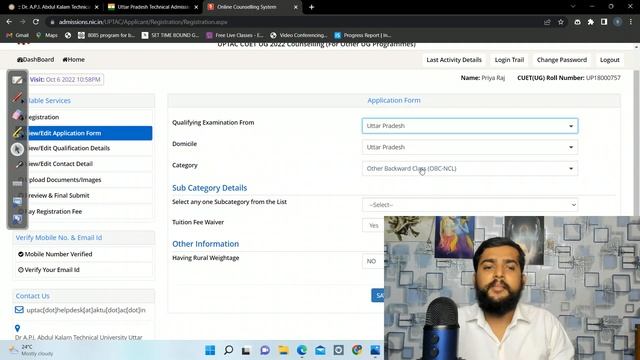The width and height of the screenshot is (640, 360).
Task: Click the Logout button
Action: tap(609, 60)
